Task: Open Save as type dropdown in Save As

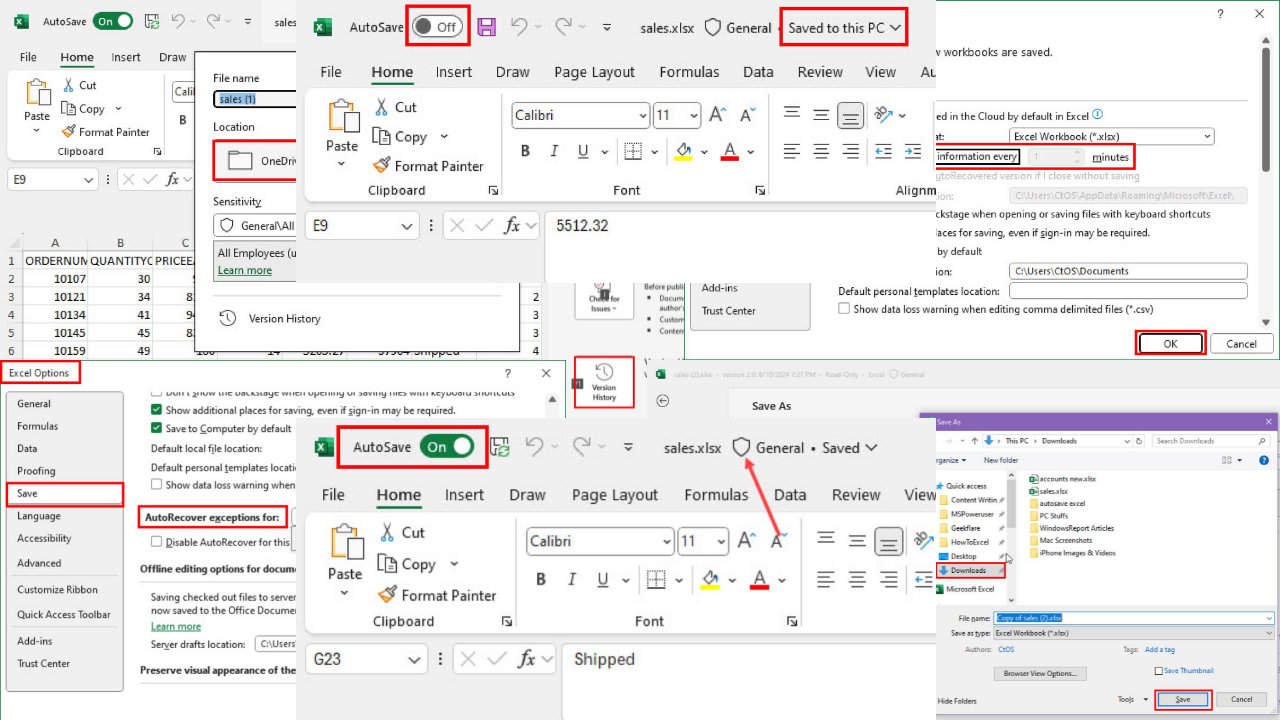Action: point(1268,633)
